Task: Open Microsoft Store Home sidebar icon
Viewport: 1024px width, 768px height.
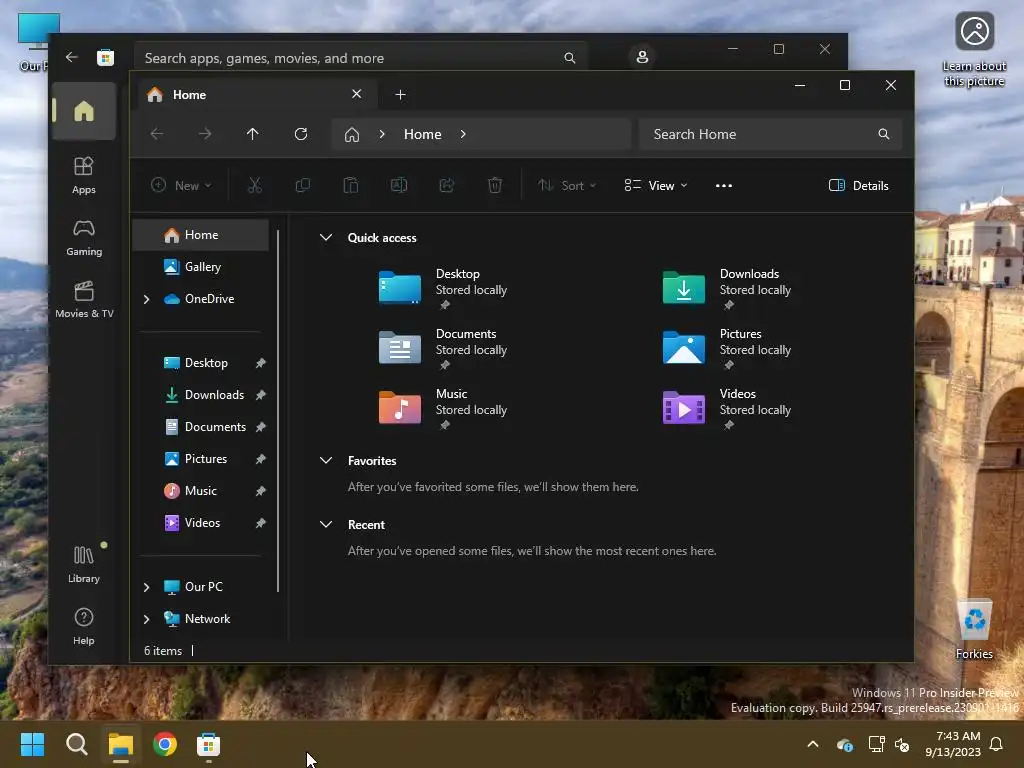Action: (84, 111)
